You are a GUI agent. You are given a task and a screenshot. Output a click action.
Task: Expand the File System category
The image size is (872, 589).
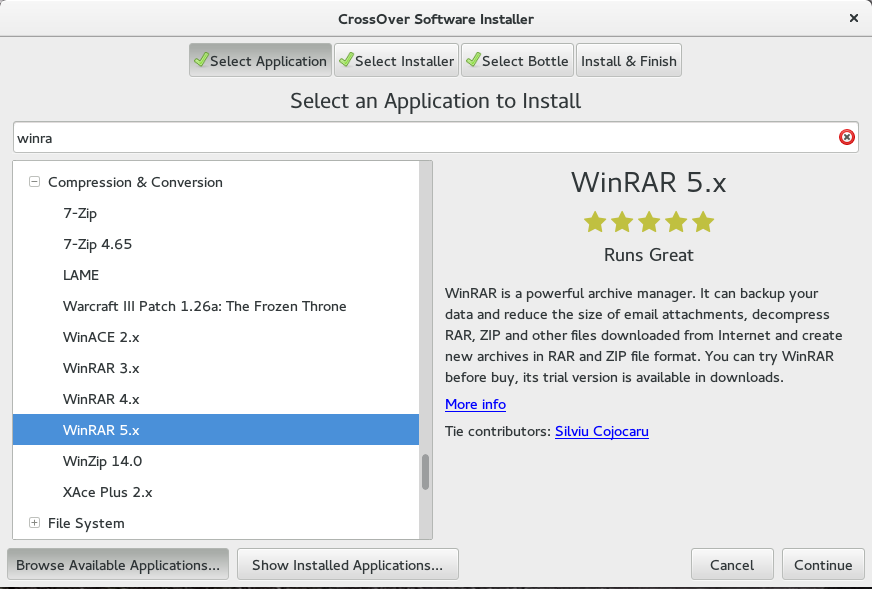pyautogui.click(x=34, y=523)
